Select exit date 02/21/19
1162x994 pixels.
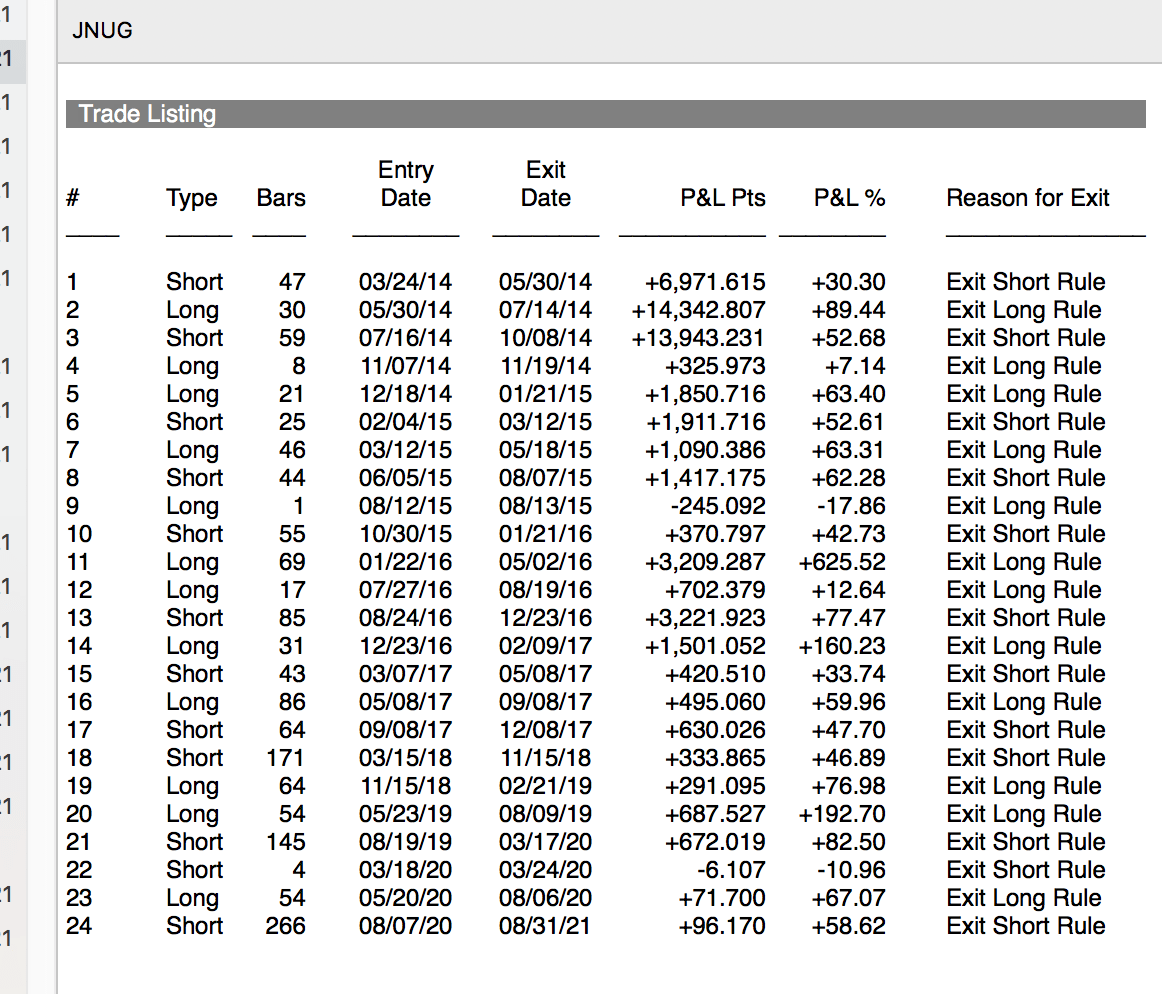(545, 786)
